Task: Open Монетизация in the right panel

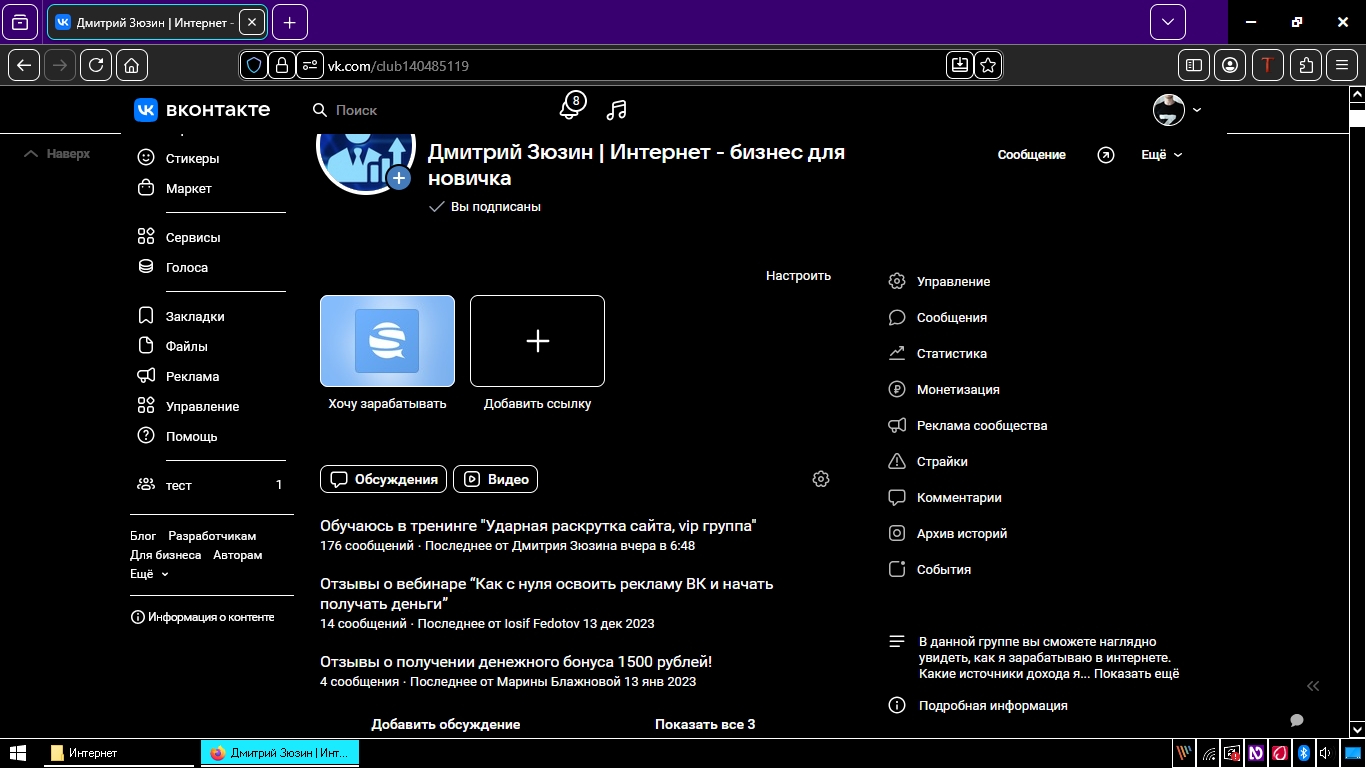Action: [x=957, y=389]
